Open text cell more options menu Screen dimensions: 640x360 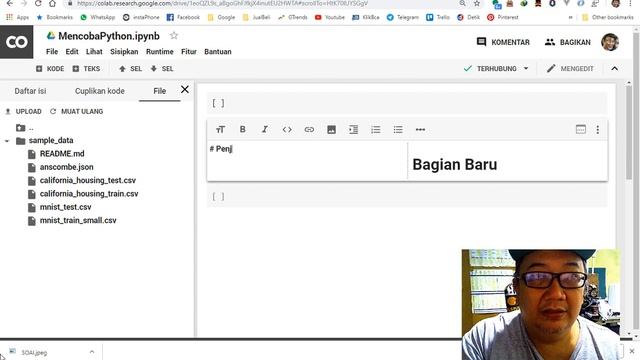[598, 129]
